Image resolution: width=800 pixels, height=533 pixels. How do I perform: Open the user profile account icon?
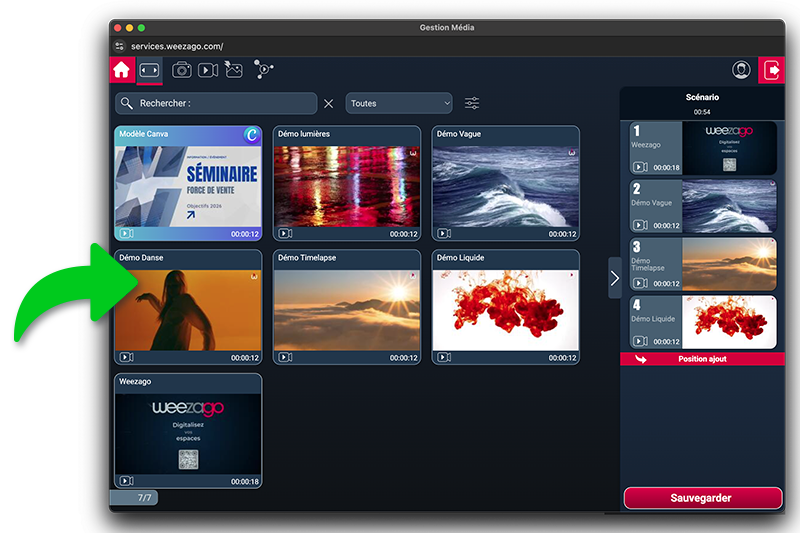[x=741, y=70]
